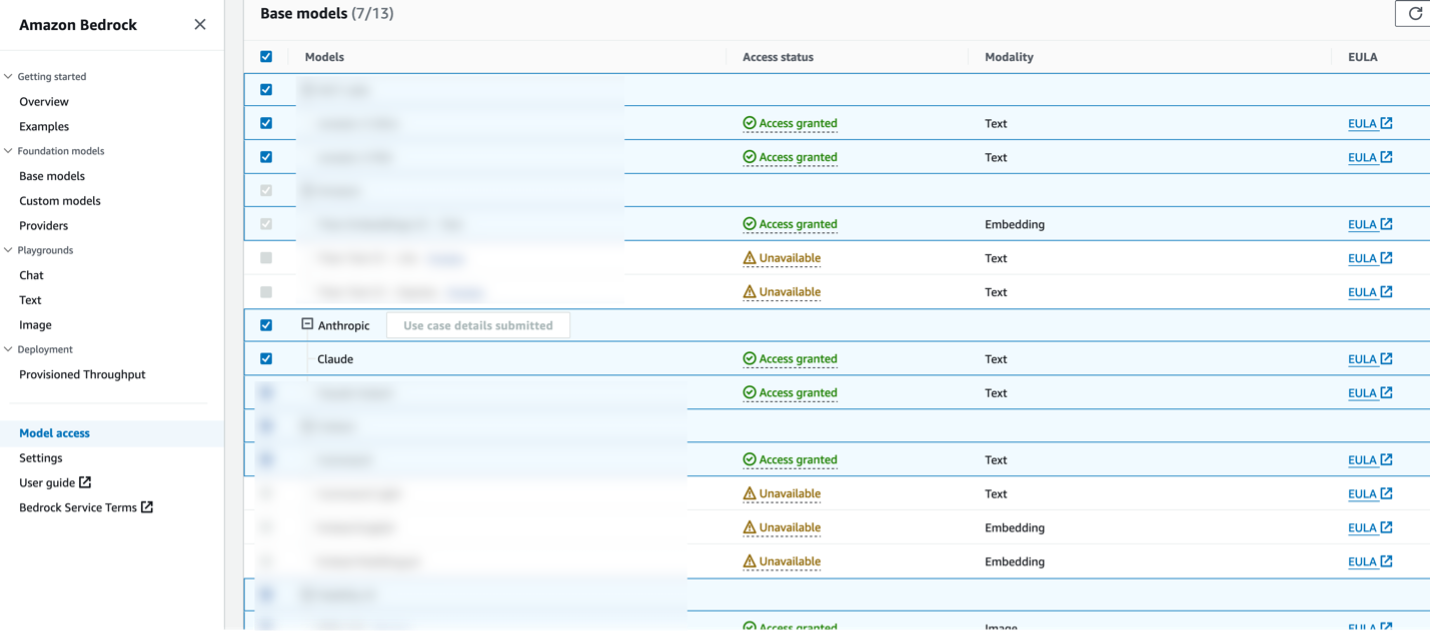Click the Text modality cell in Claude row
1430x635 pixels.
(x=996, y=359)
